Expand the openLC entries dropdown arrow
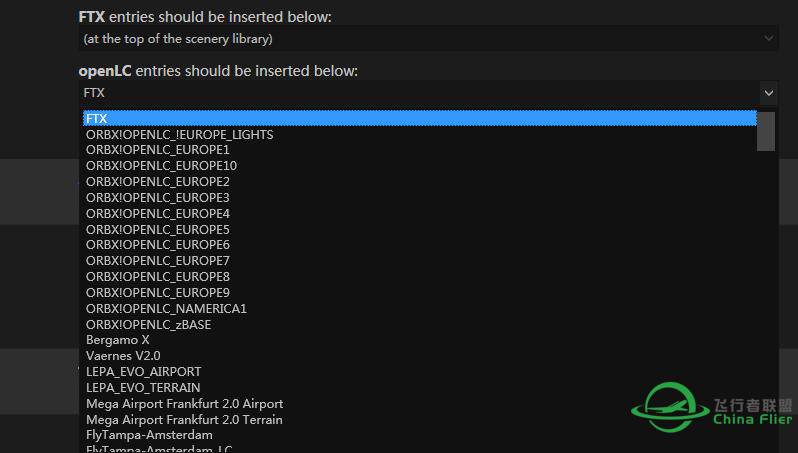The height and width of the screenshot is (453, 798). coord(768,92)
